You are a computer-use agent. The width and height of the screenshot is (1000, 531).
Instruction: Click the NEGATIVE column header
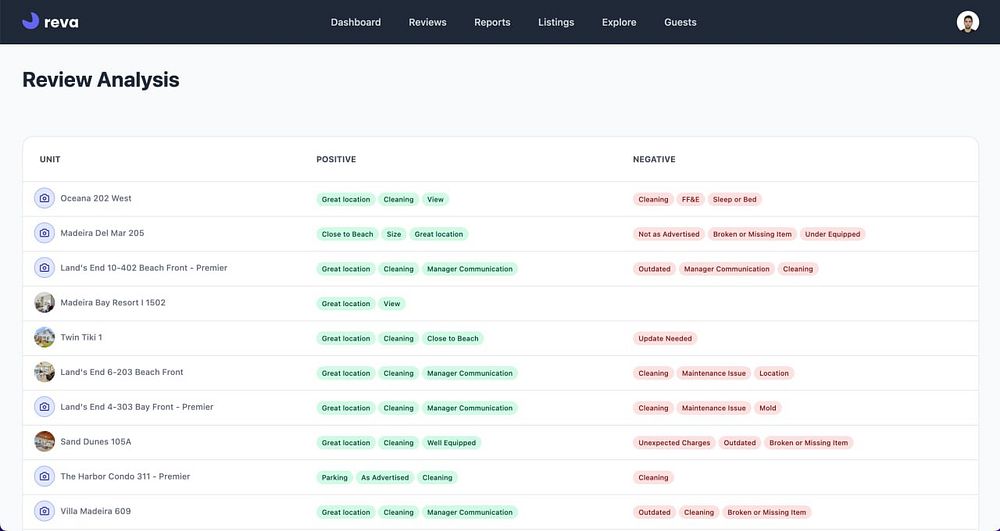[654, 159]
